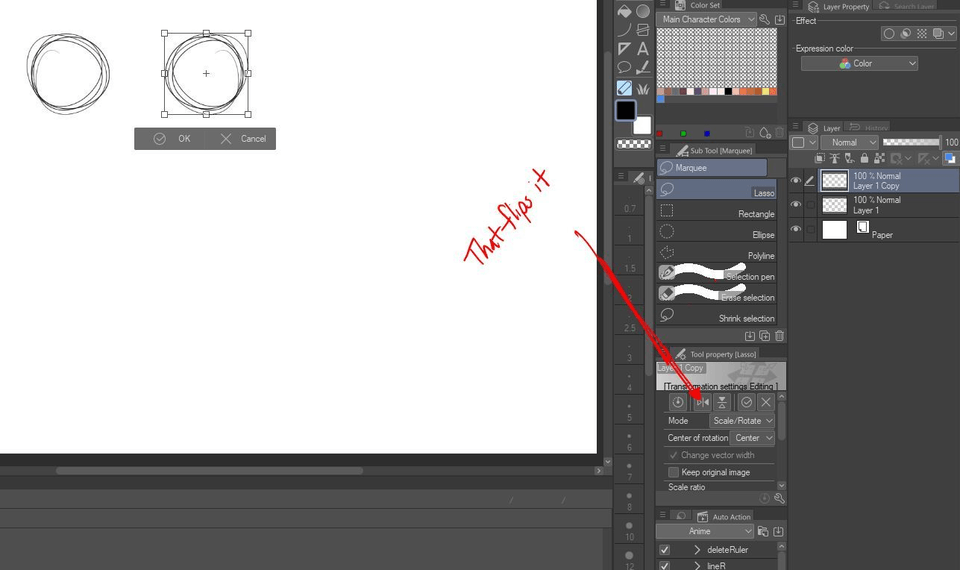Viewport: 960px width, 570px height.
Task: Toggle visibility of the Paper layer
Action: (x=796, y=229)
